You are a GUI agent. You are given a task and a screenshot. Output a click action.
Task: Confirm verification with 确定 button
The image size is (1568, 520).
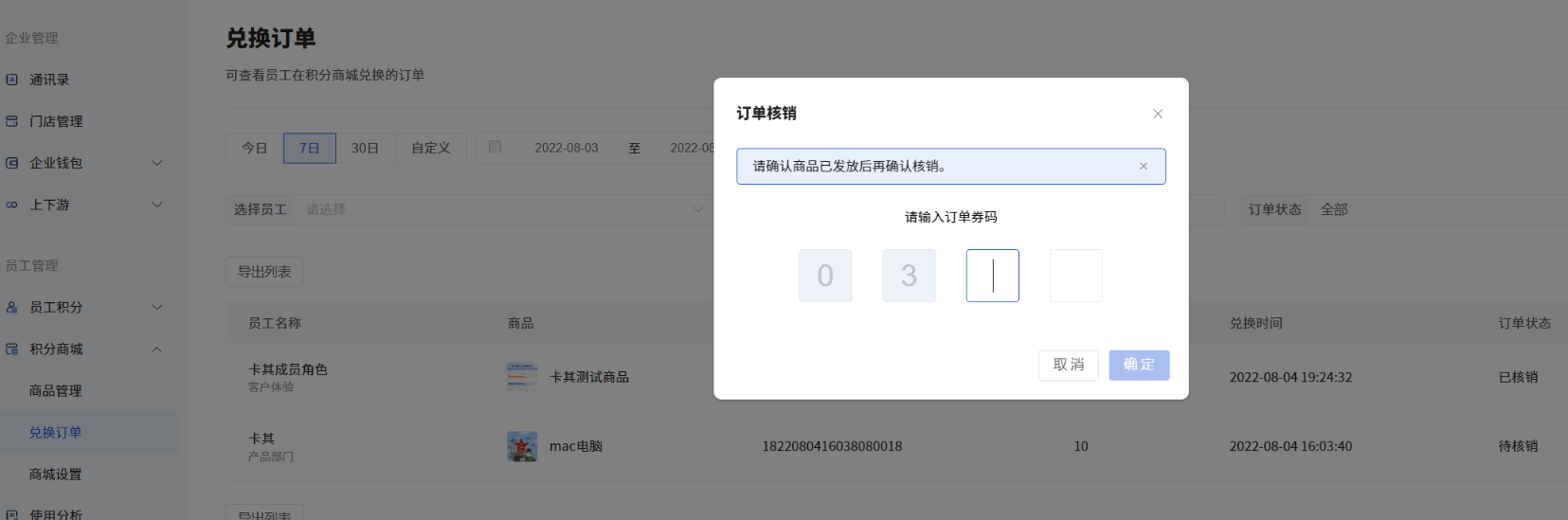(1139, 365)
